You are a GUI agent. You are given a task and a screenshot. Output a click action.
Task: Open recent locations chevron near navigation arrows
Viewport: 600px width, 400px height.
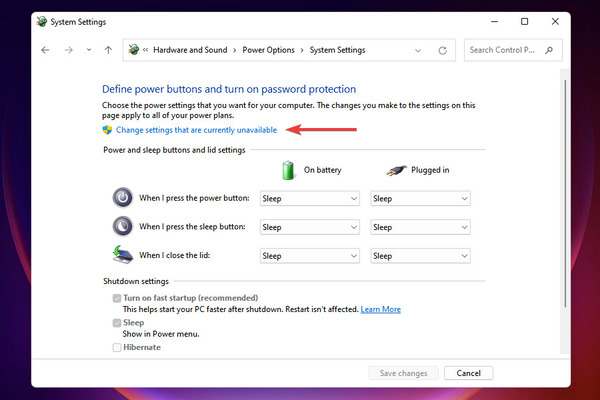pos(89,50)
